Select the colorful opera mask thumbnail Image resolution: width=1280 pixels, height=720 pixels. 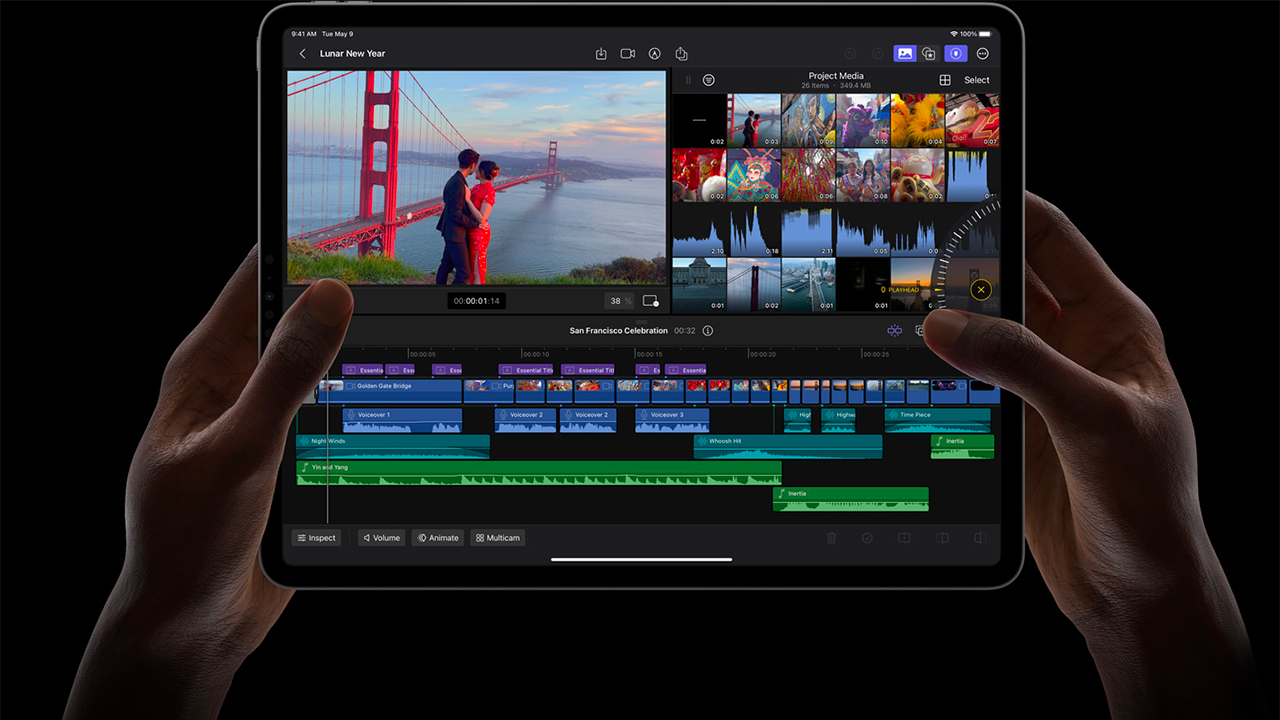[754, 176]
